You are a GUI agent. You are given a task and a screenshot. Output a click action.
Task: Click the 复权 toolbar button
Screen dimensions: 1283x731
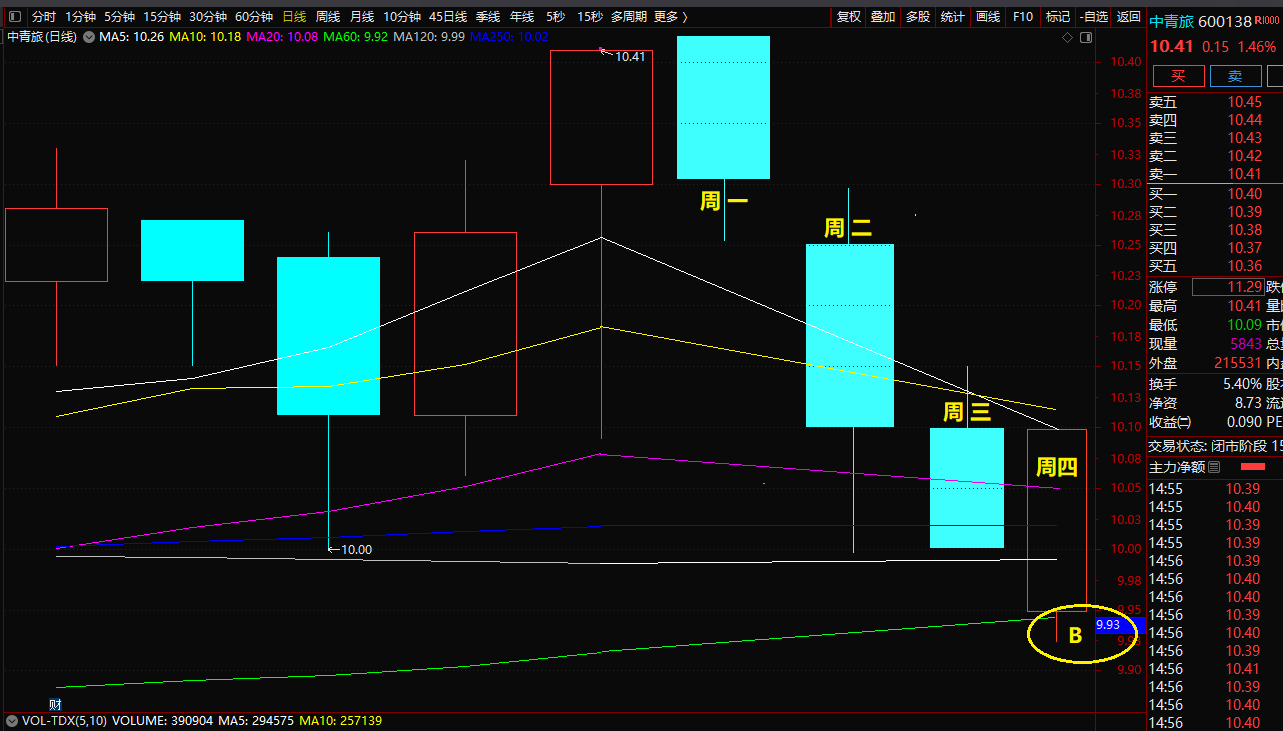849,17
